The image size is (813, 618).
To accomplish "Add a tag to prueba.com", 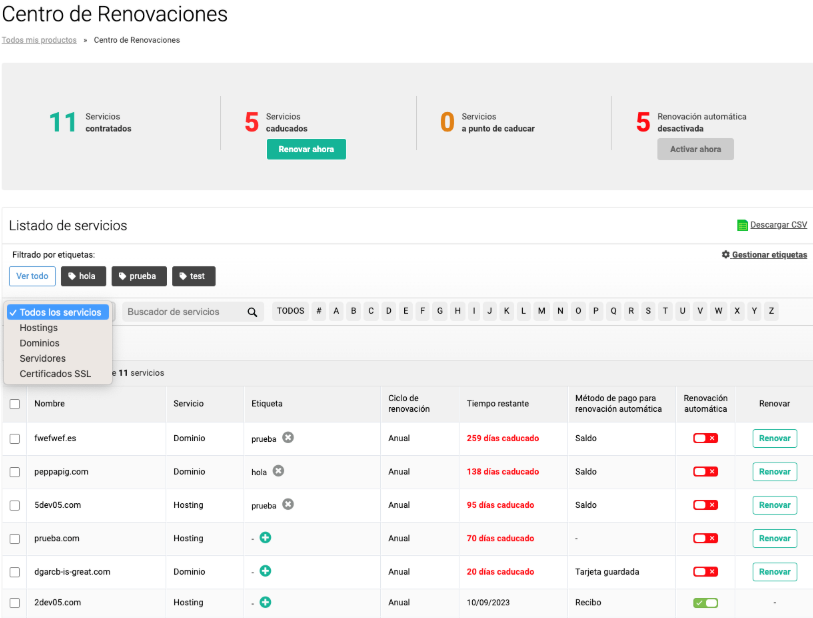I will (265, 538).
